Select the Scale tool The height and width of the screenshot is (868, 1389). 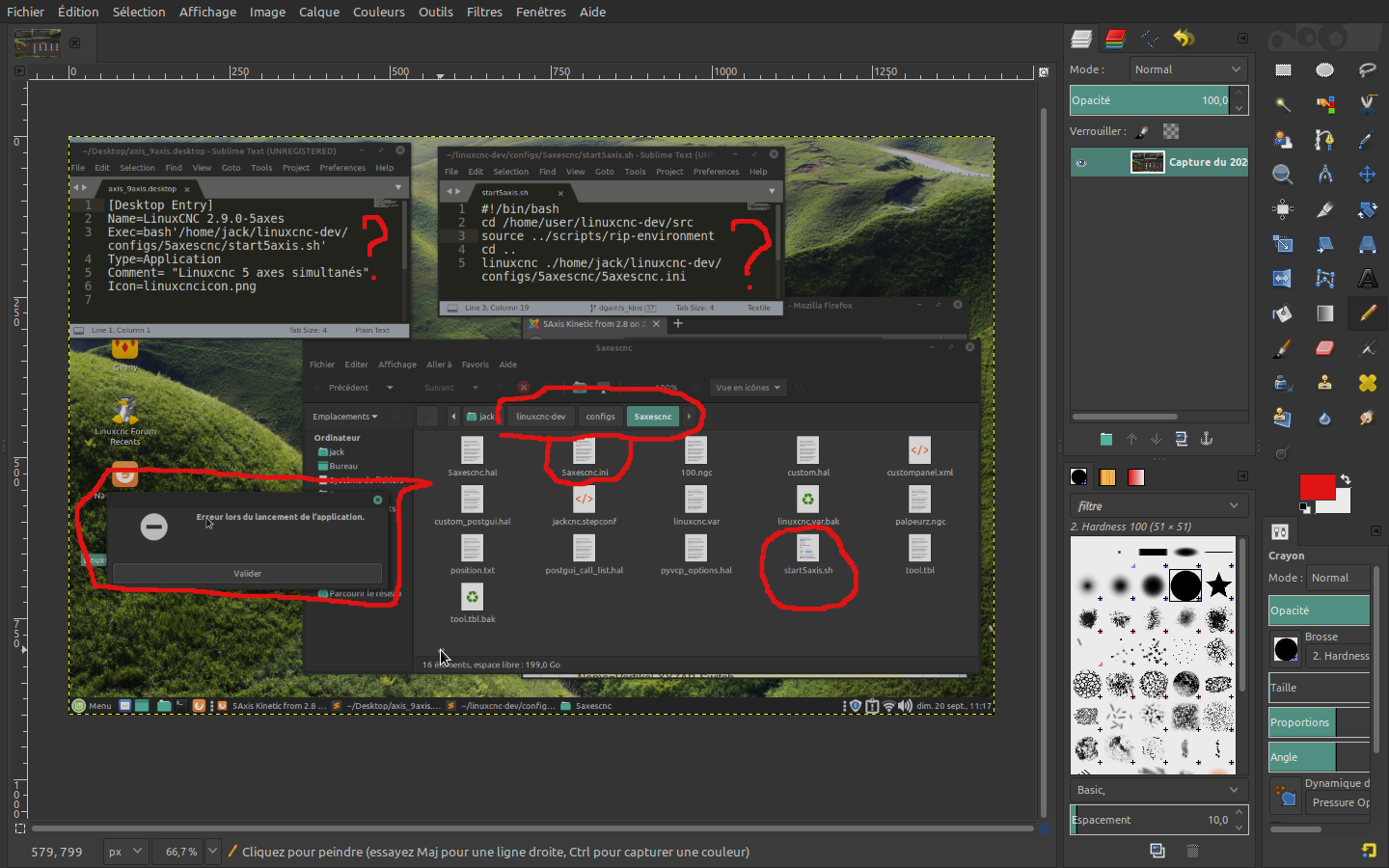click(1283, 244)
